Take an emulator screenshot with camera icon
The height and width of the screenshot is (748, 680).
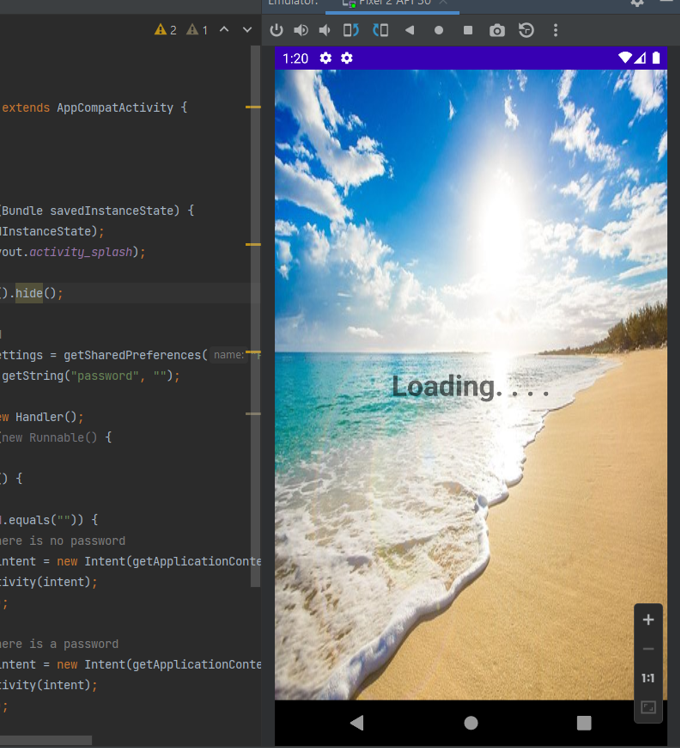pos(497,31)
